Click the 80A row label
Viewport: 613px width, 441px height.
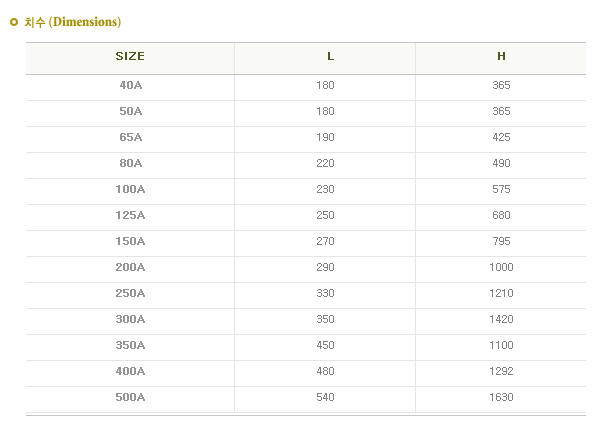(130, 163)
